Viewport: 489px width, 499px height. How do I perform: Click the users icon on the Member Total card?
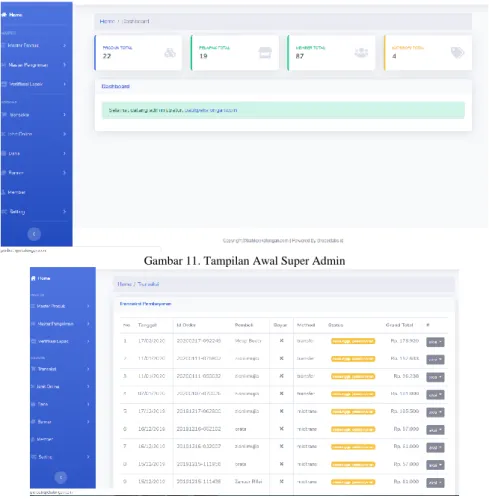tap(361, 53)
